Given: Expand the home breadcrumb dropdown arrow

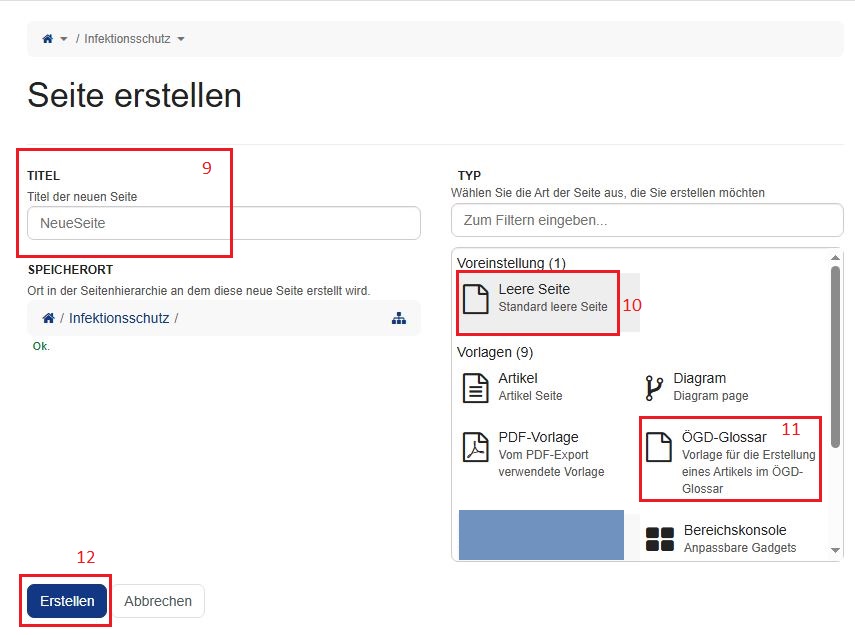Looking at the screenshot, I should point(64,39).
